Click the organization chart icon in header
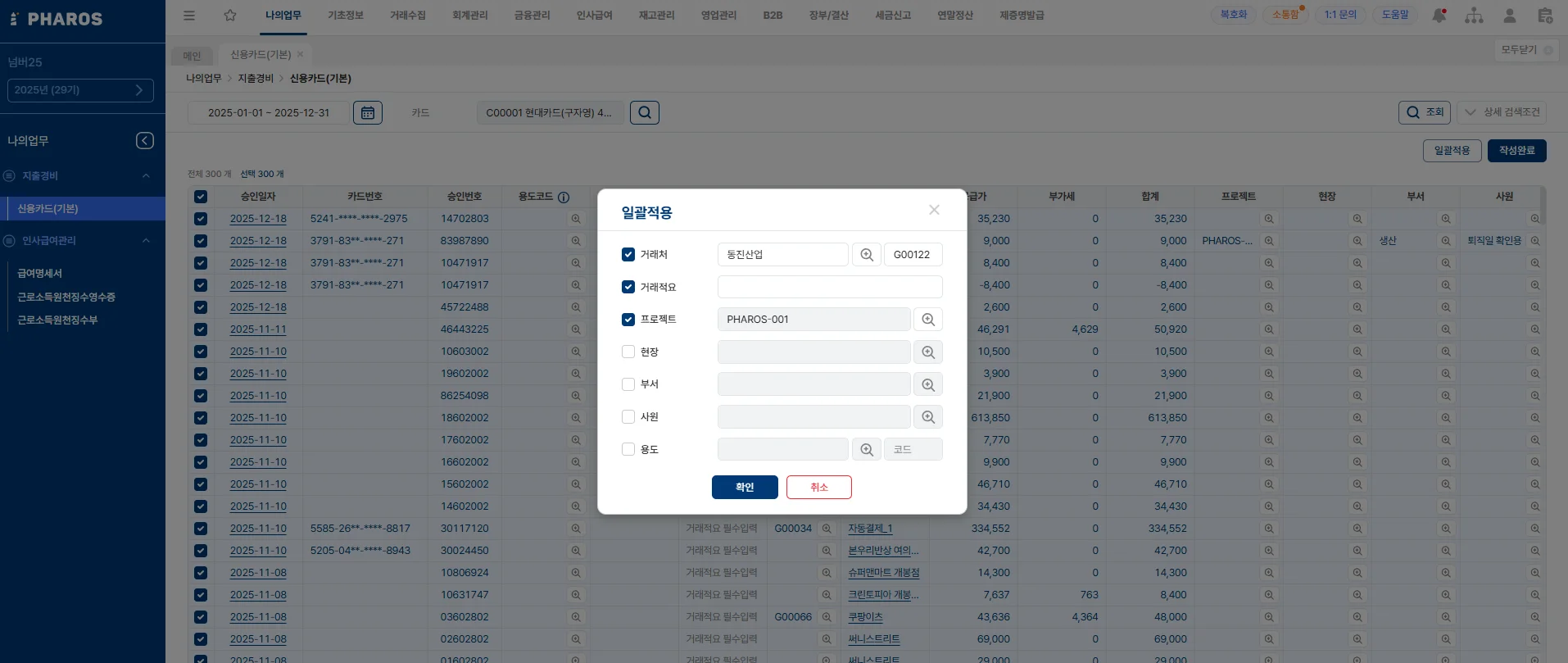The width and height of the screenshot is (1568, 663). coord(1474,16)
